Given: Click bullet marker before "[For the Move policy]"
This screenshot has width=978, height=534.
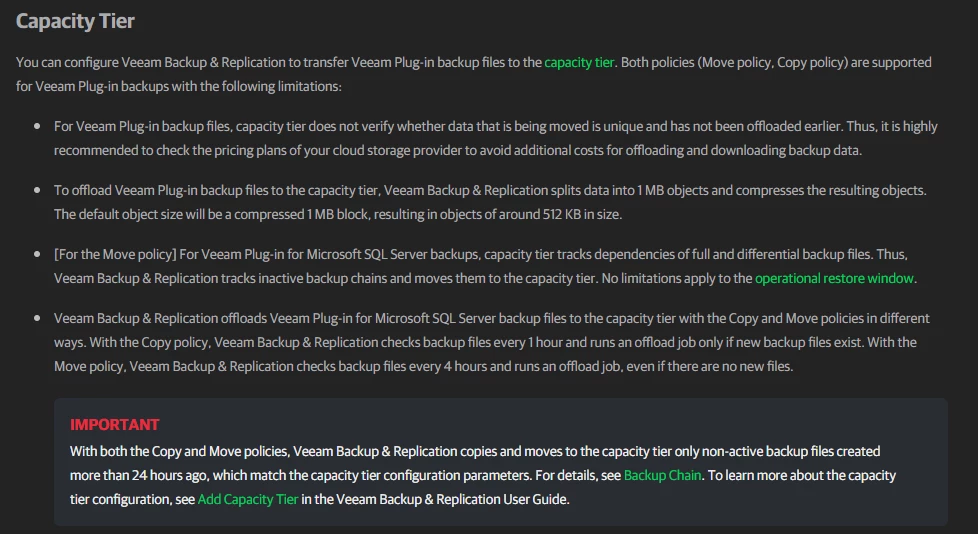Looking at the screenshot, I should (x=37, y=255).
